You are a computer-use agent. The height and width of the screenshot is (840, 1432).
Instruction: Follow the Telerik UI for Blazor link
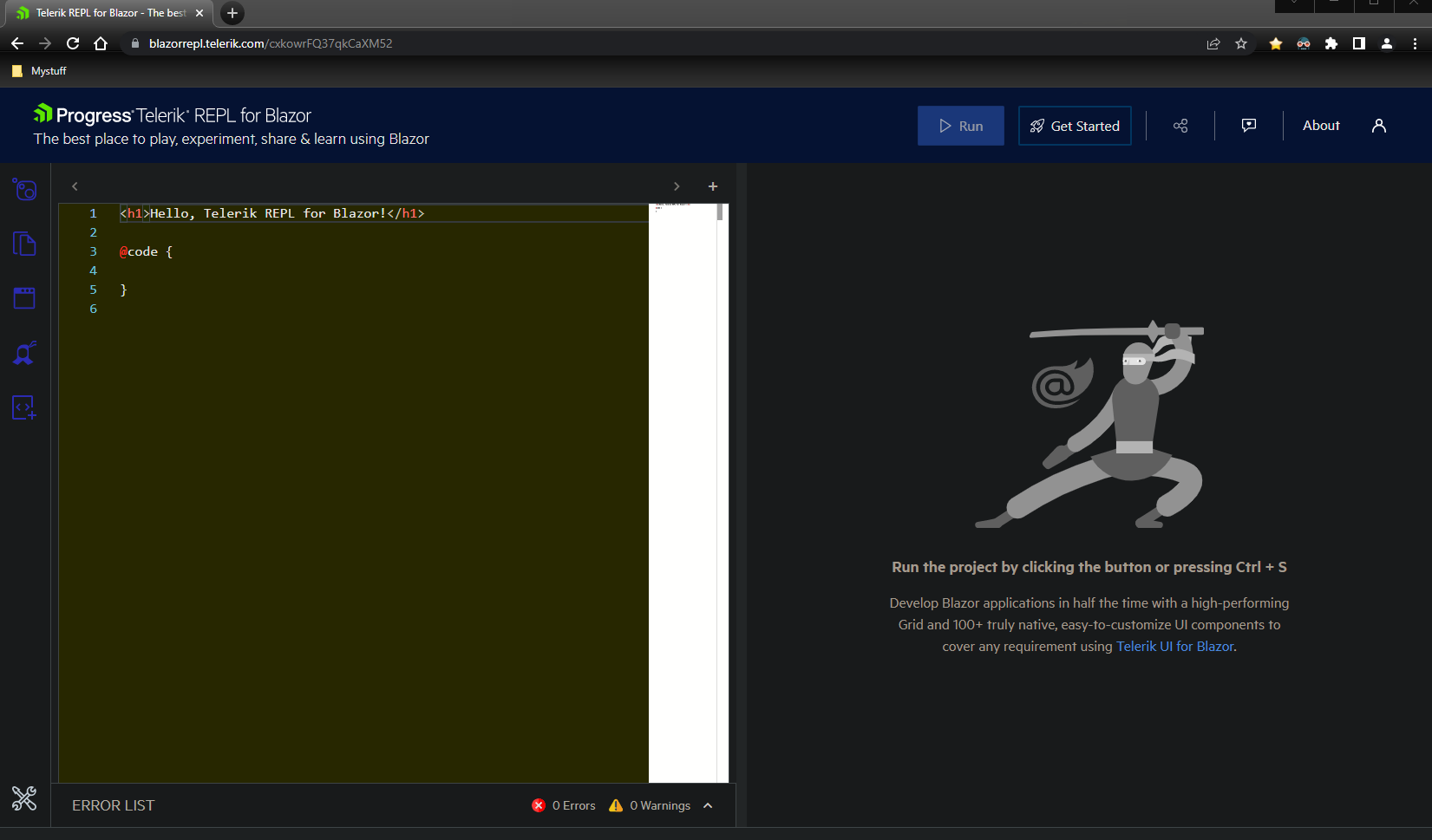1174,646
